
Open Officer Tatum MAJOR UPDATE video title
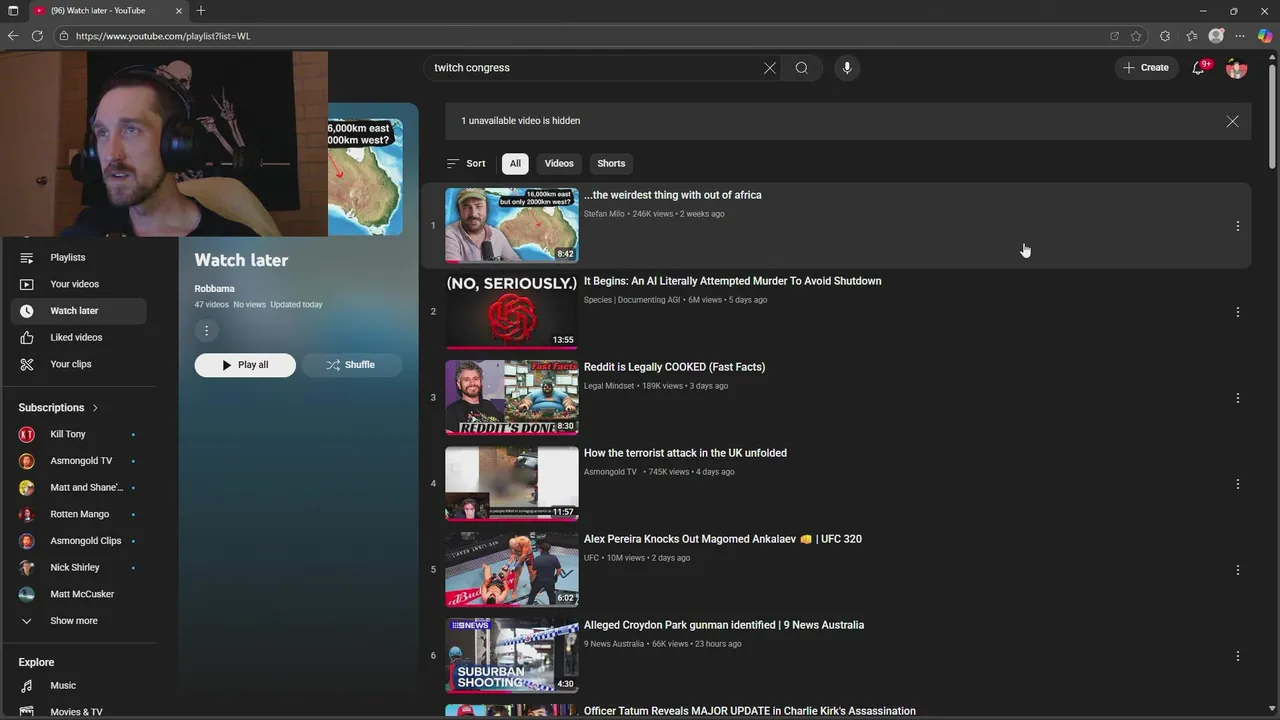750,711
